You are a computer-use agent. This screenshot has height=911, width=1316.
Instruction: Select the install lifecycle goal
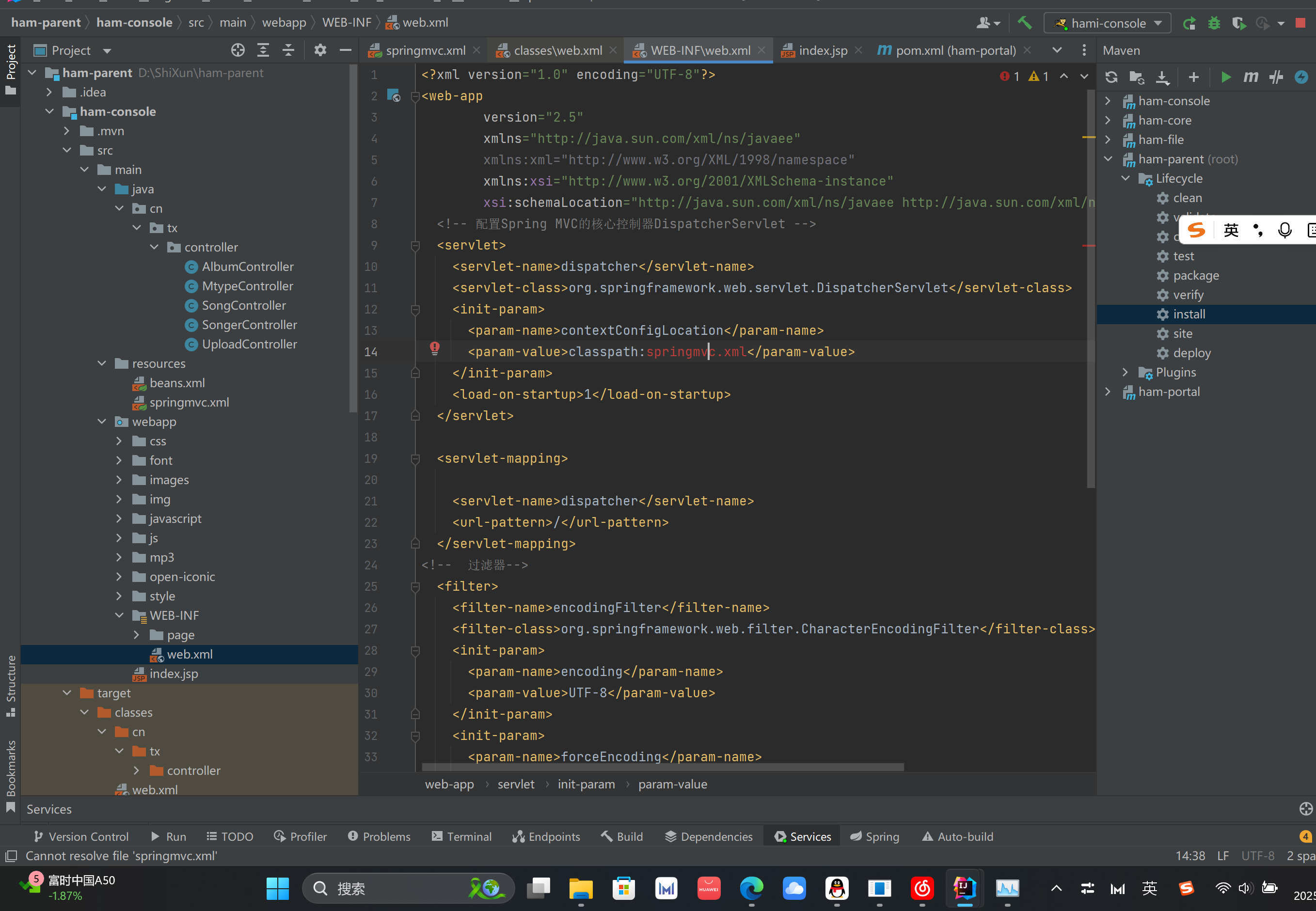(x=1189, y=314)
